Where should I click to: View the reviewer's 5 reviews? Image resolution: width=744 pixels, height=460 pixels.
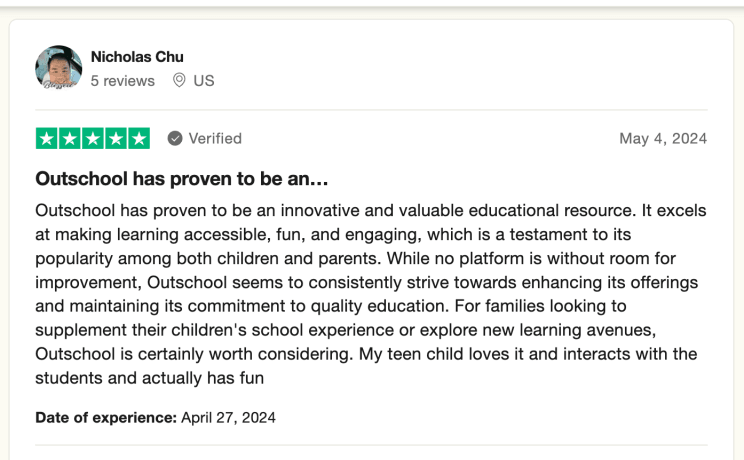(x=123, y=80)
